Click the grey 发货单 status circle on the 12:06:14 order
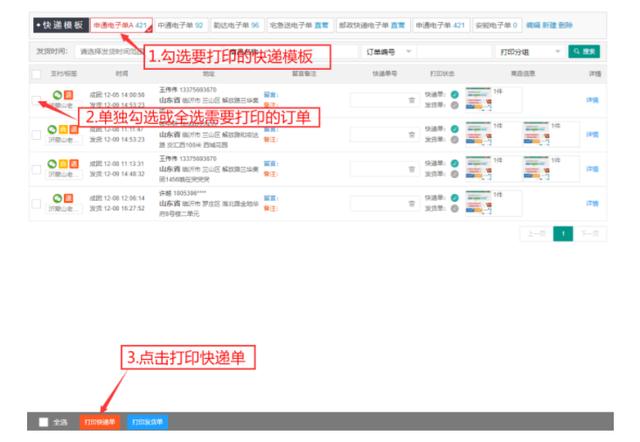Image resolution: width=640 pixels, height=442 pixels. tap(455, 209)
